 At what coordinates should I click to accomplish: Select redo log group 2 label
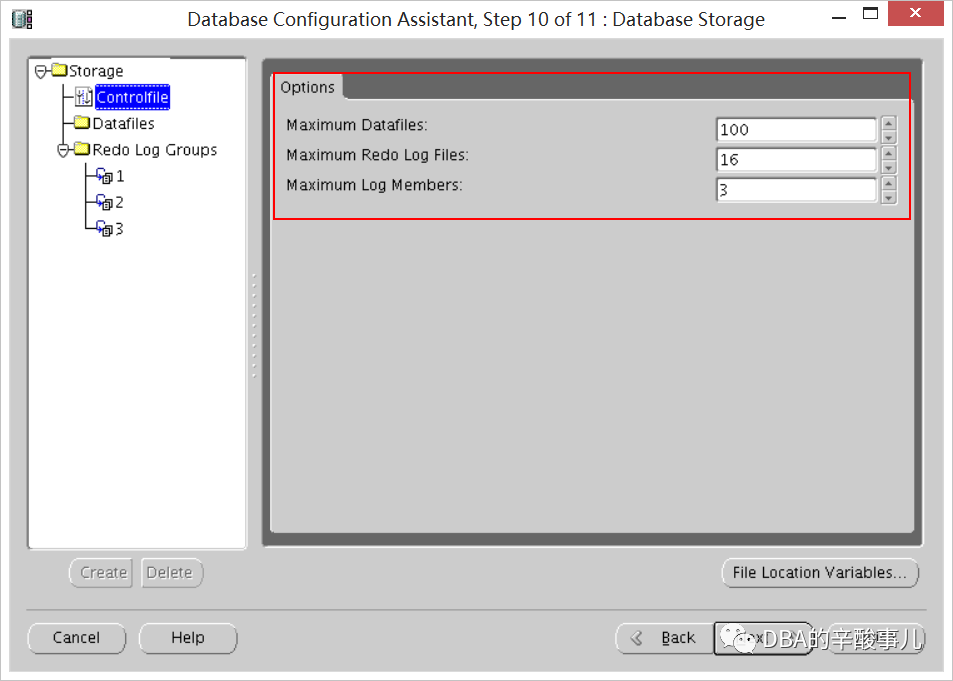119,202
